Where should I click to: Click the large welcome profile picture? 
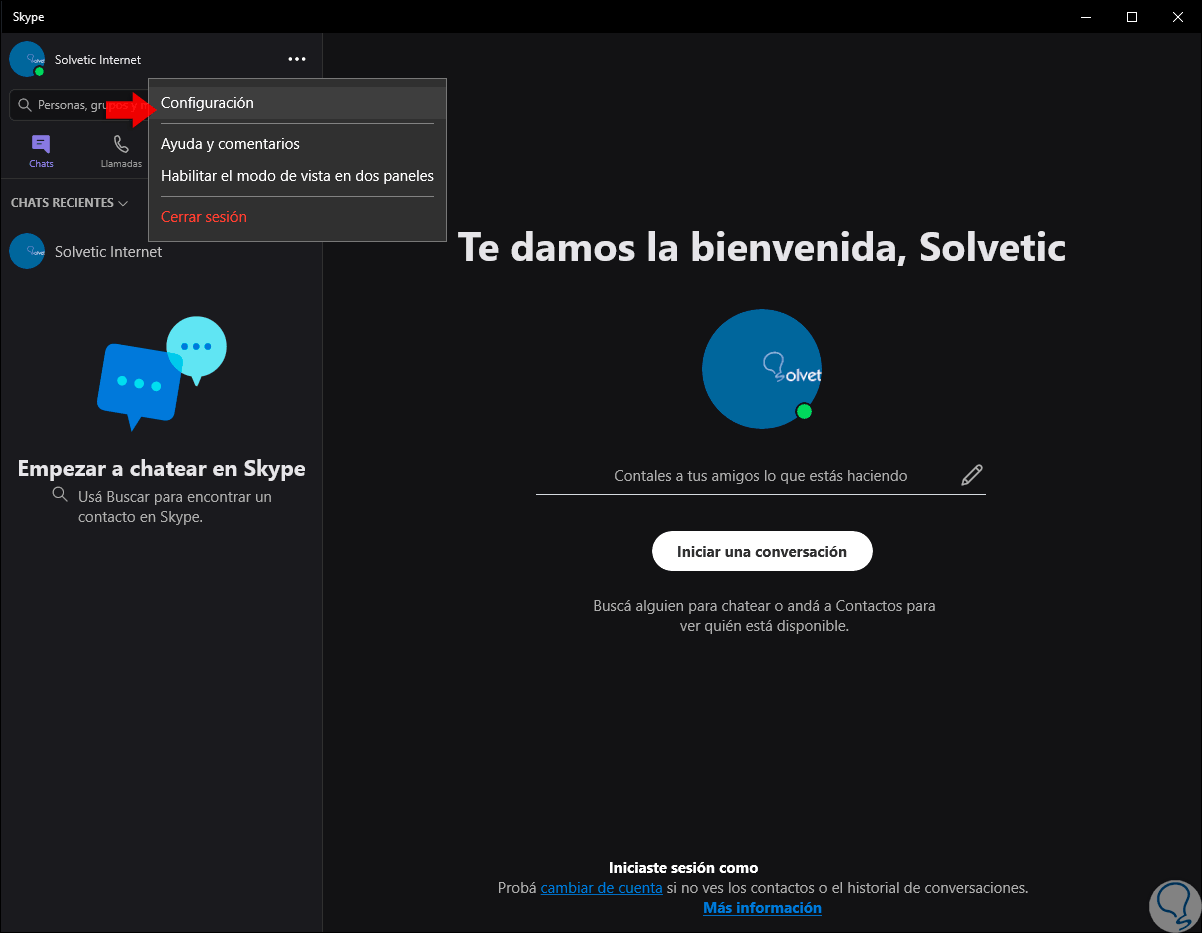pyautogui.click(x=762, y=369)
